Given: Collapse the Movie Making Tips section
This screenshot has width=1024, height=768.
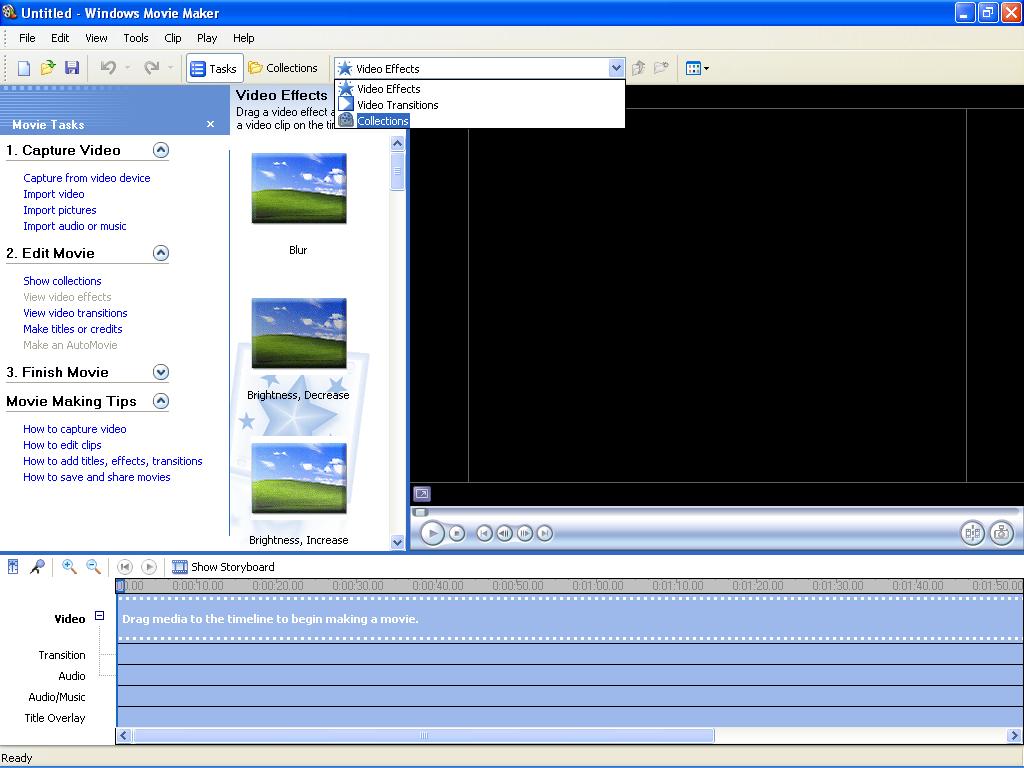Looking at the screenshot, I should click(x=161, y=401).
